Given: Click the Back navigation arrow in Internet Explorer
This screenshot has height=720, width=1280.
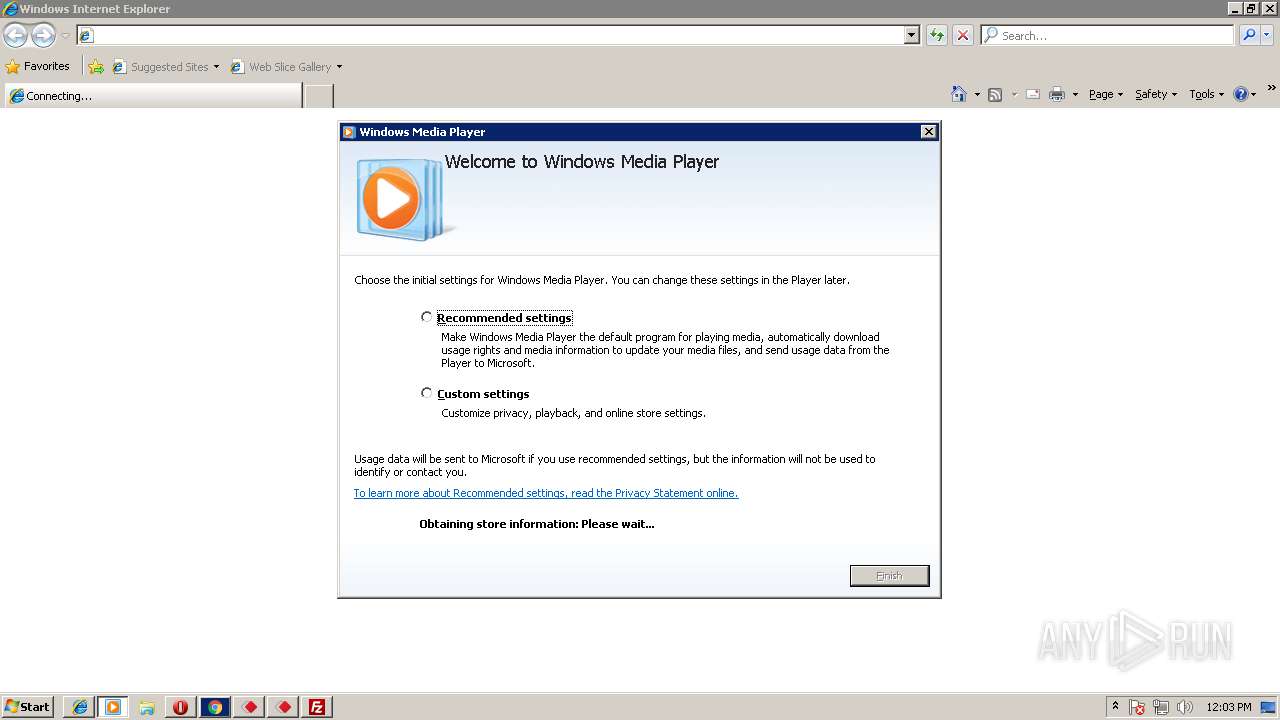Looking at the screenshot, I should [15, 35].
